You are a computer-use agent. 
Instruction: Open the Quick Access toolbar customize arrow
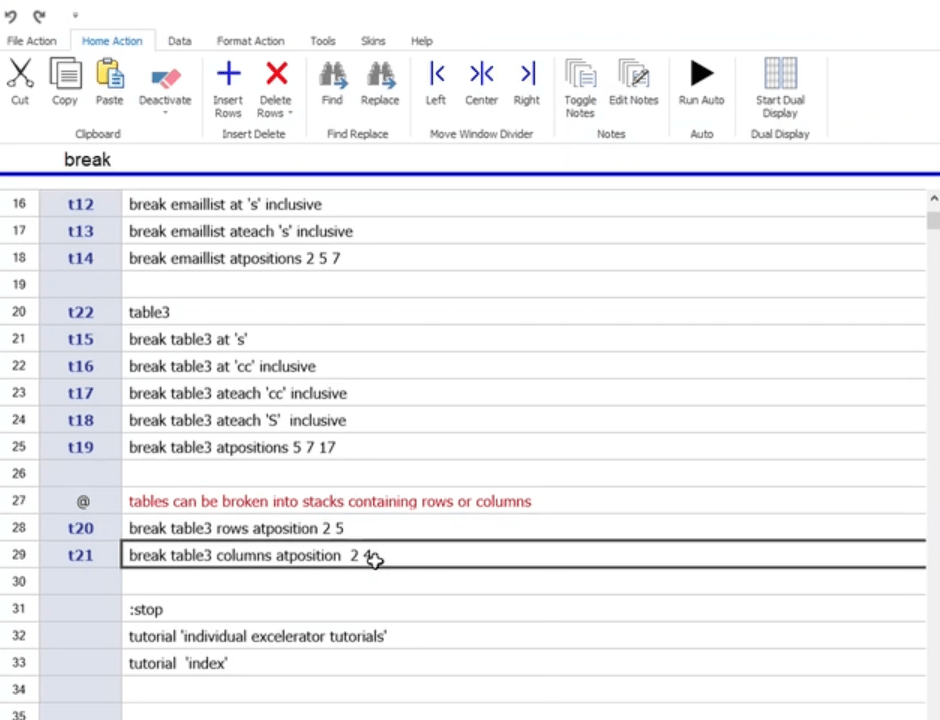click(x=74, y=16)
